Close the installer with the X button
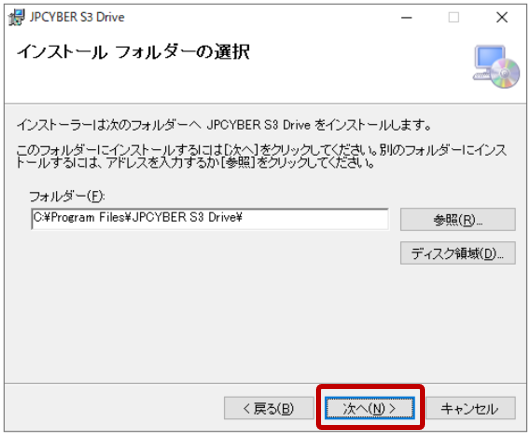Screen dimensions: 531x436 click(502, 17)
